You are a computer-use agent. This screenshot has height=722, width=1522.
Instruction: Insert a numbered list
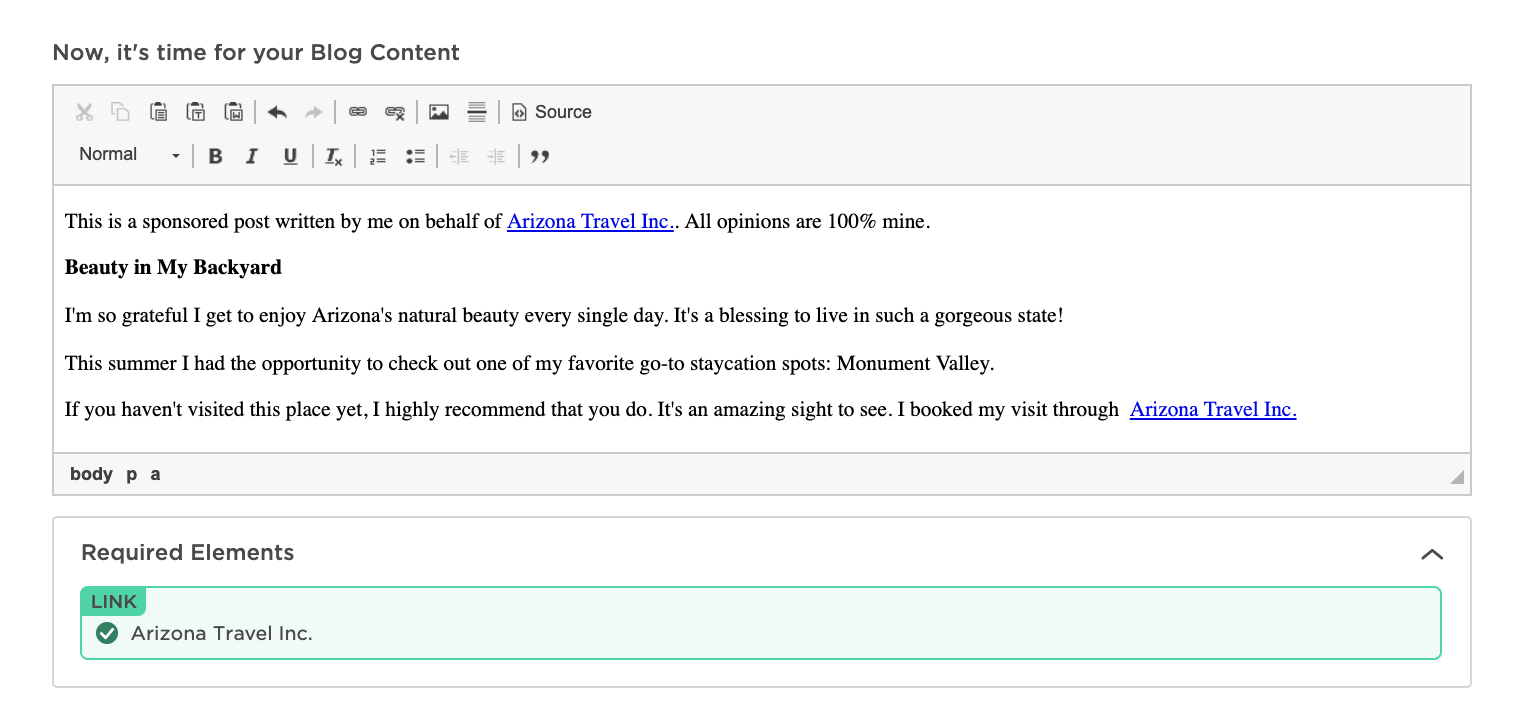(378, 156)
